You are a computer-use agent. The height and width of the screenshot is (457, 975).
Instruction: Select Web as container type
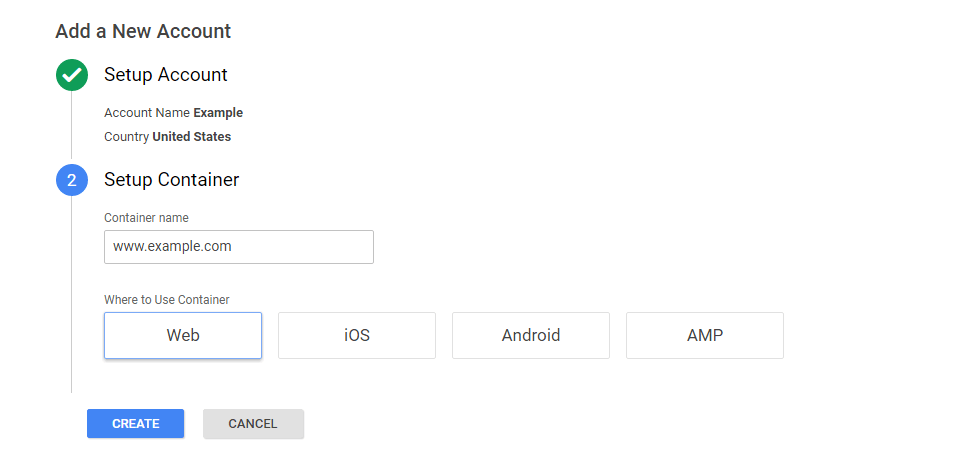(x=183, y=336)
